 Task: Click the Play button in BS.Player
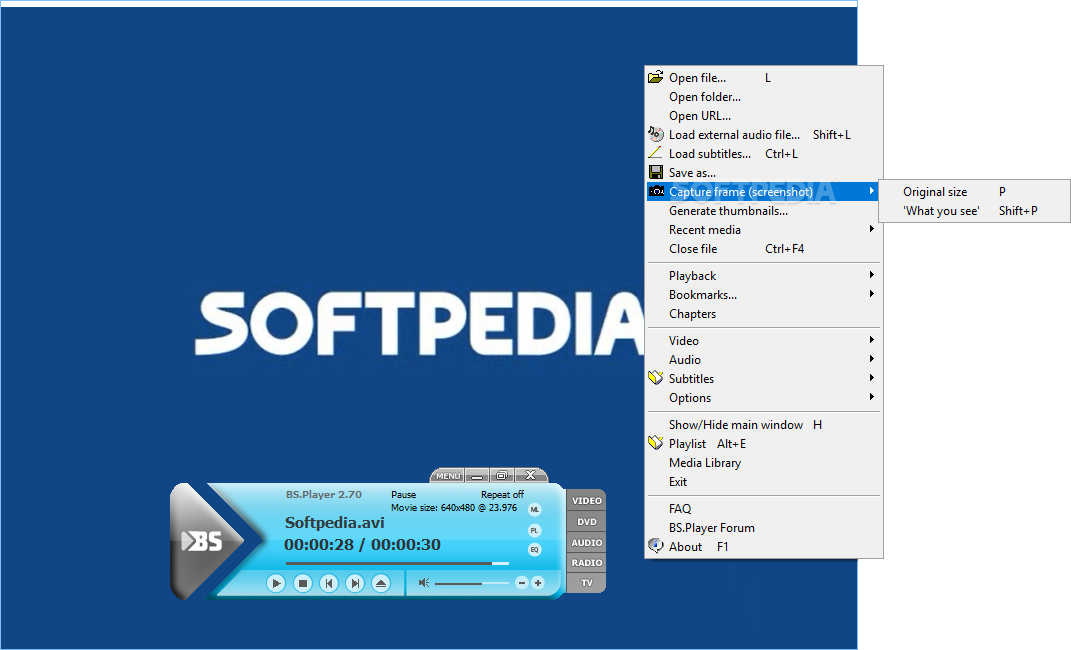coord(276,583)
